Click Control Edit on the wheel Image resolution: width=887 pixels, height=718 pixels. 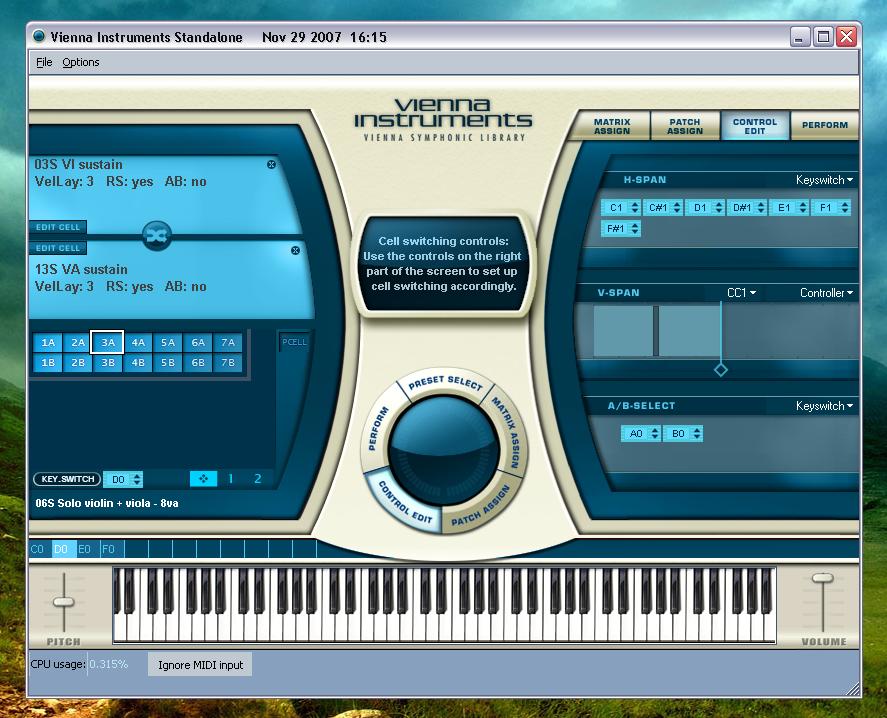(405, 502)
